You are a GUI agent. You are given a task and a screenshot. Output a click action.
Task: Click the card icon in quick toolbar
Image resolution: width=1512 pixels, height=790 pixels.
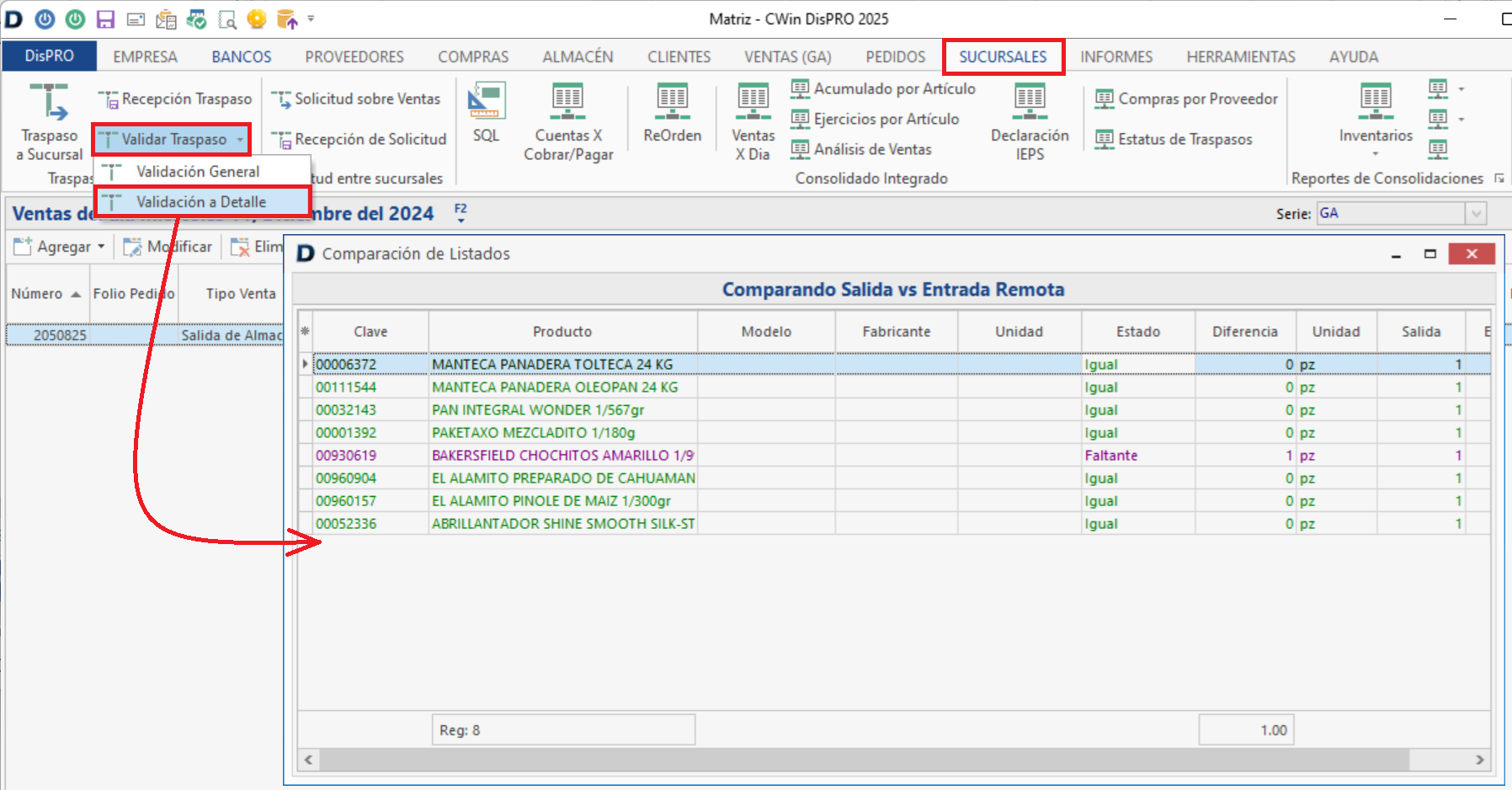click(x=136, y=19)
